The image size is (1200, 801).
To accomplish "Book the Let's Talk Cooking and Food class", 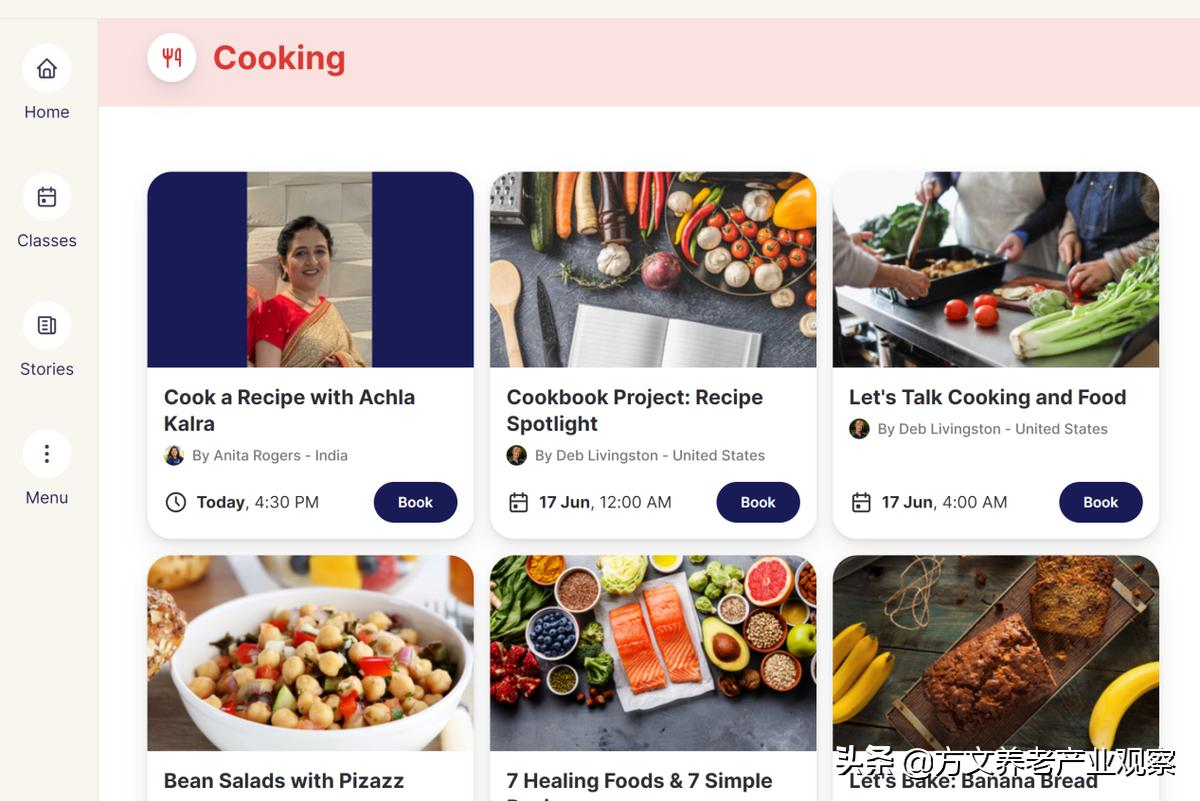I will coord(1100,502).
